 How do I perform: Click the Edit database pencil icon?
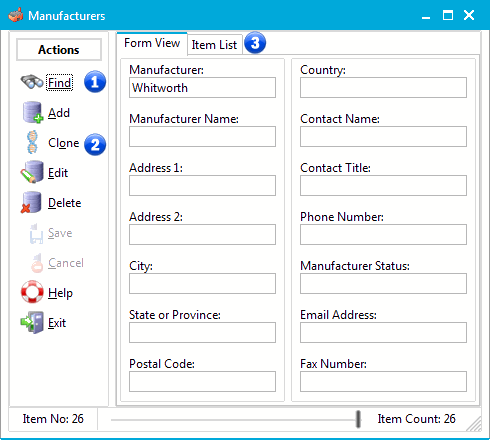(32, 172)
